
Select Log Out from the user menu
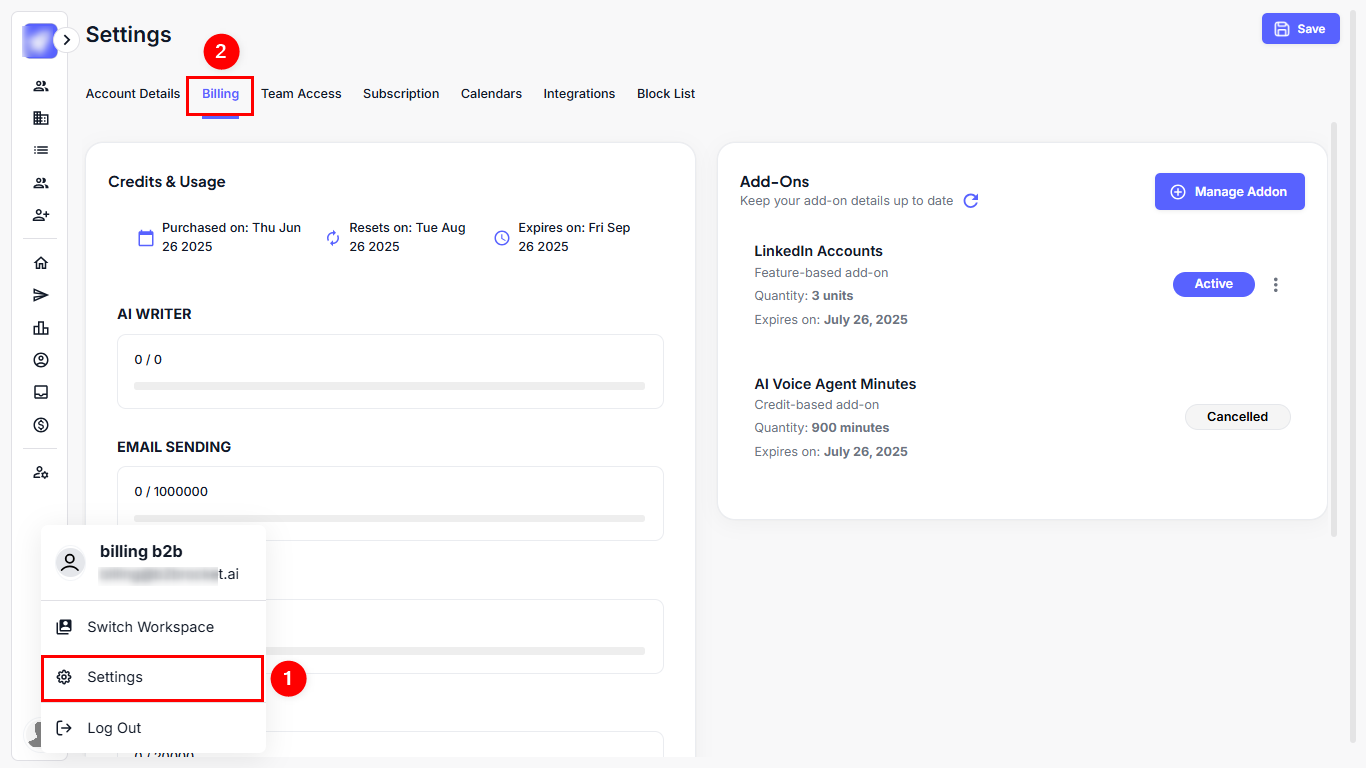[x=114, y=728]
